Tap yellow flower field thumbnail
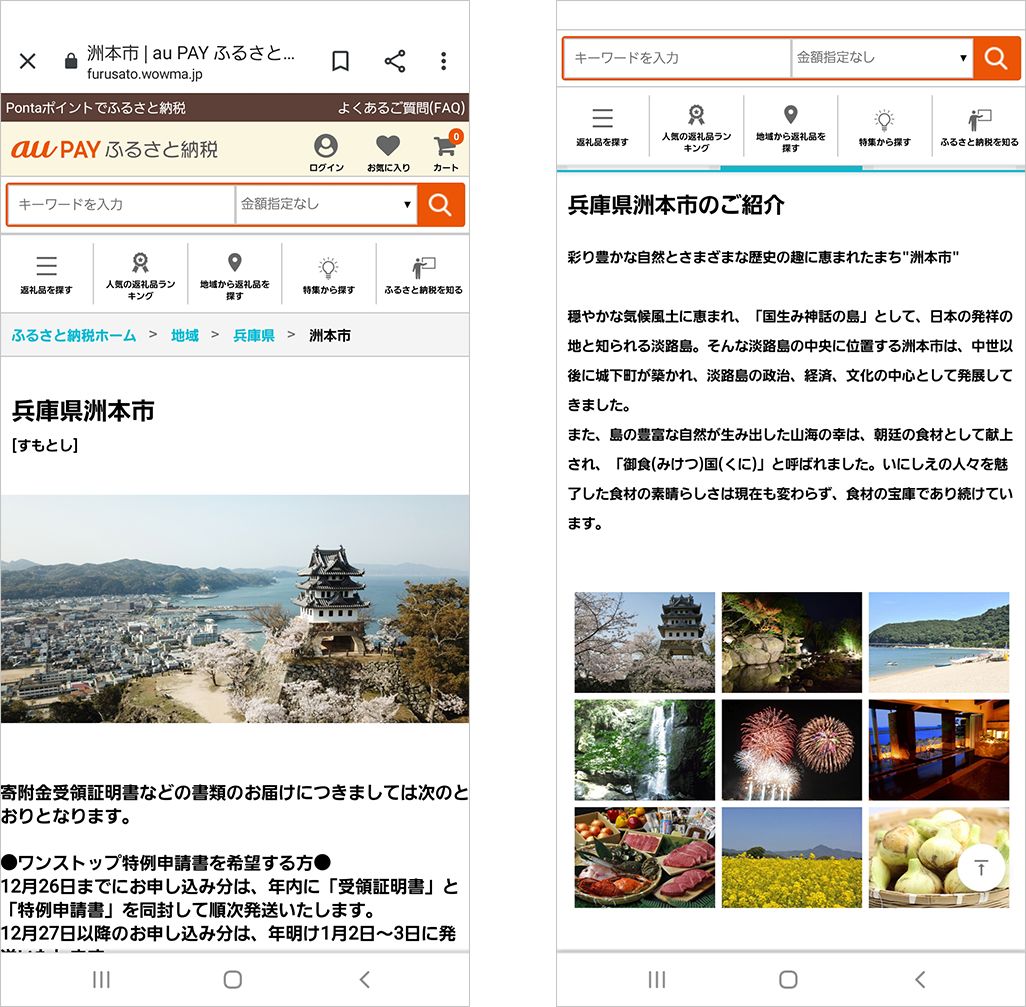Image resolution: width=1026 pixels, height=1007 pixels. pyautogui.click(x=792, y=857)
